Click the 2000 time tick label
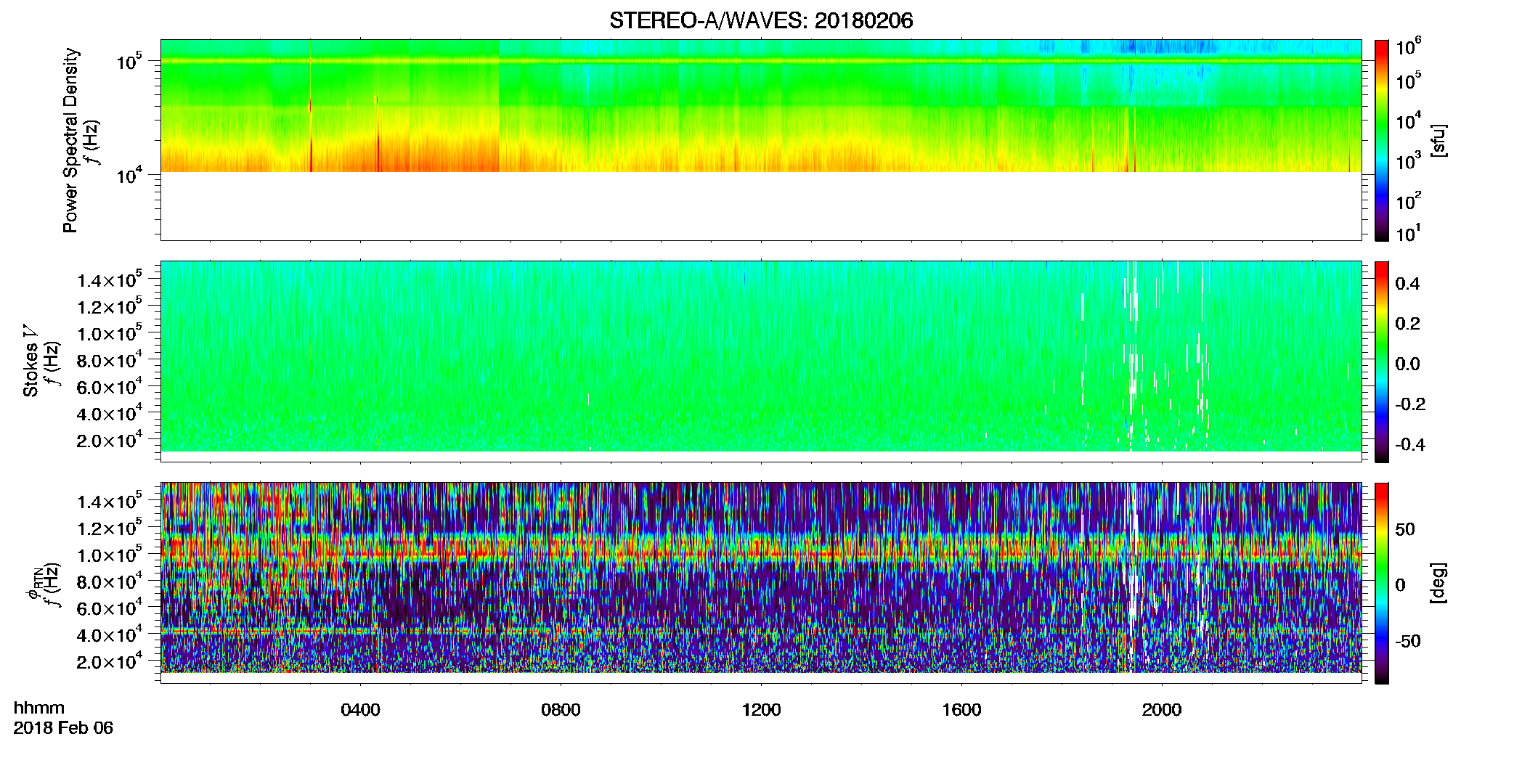 point(1162,709)
